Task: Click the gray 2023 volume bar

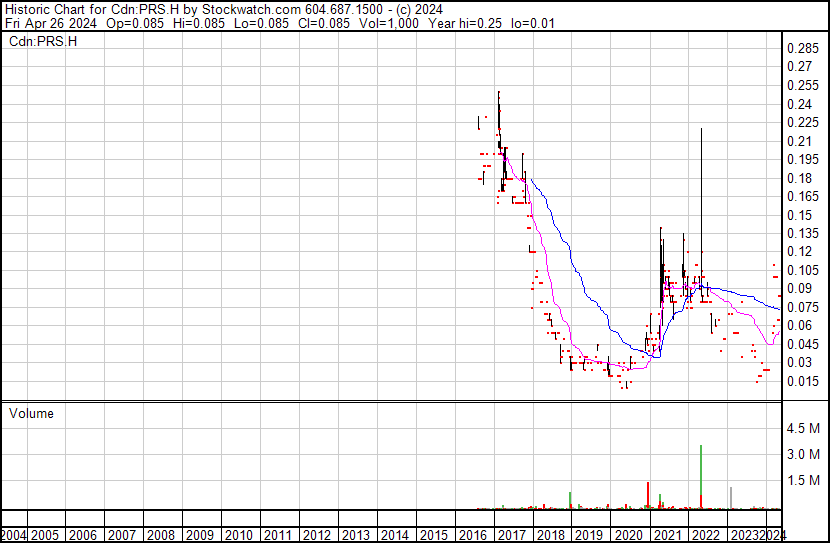Action: tap(731, 497)
